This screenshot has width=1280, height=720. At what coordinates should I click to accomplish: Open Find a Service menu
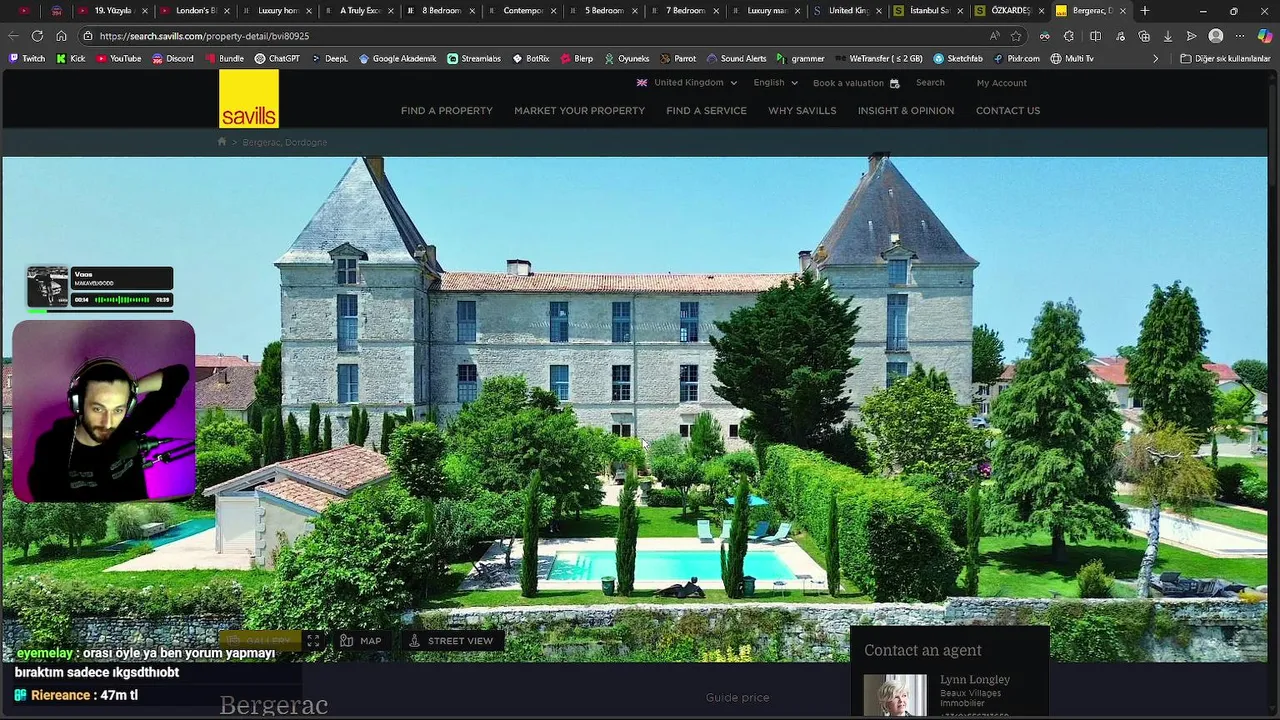click(x=706, y=111)
